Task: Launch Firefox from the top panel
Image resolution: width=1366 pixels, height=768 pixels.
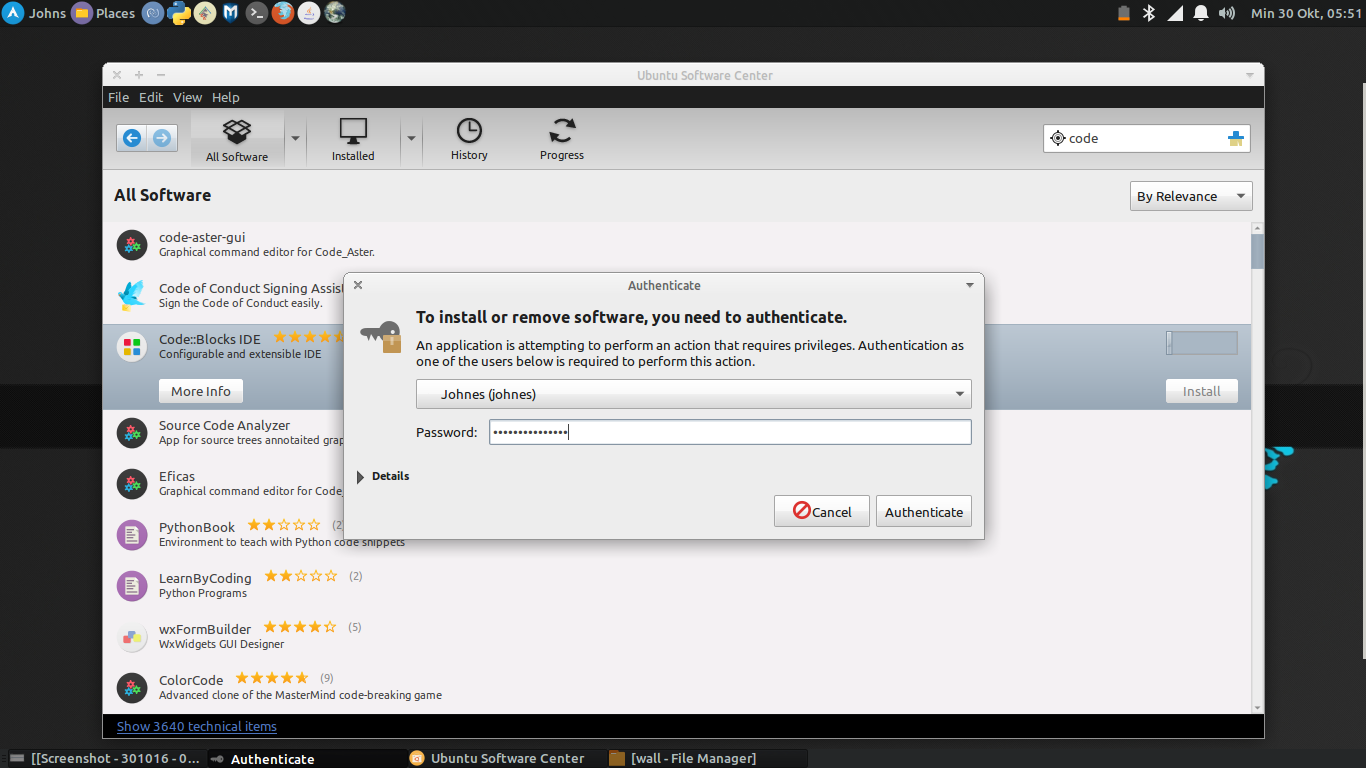Action: 282,13
